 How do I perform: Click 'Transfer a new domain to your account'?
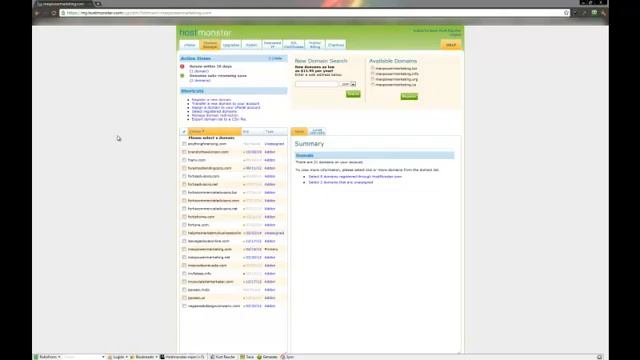pyautogui.click(x=225, y=104)
